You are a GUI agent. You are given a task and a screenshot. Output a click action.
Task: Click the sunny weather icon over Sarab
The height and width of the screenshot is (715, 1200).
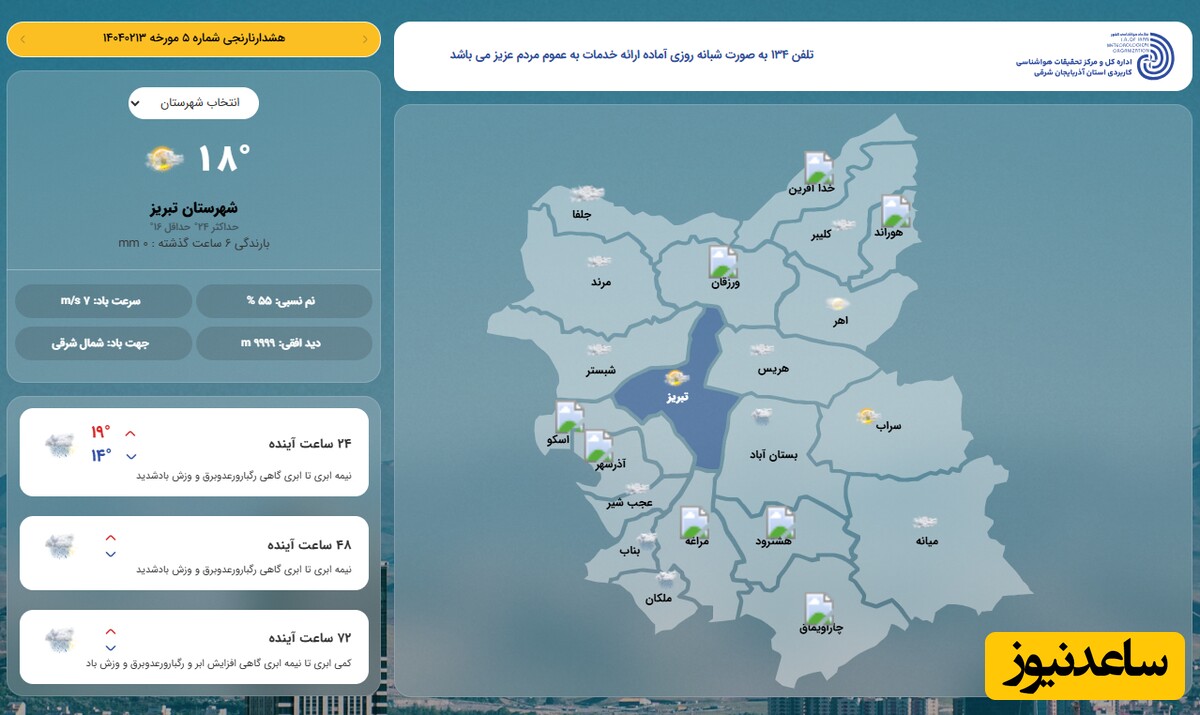(867, 416)
